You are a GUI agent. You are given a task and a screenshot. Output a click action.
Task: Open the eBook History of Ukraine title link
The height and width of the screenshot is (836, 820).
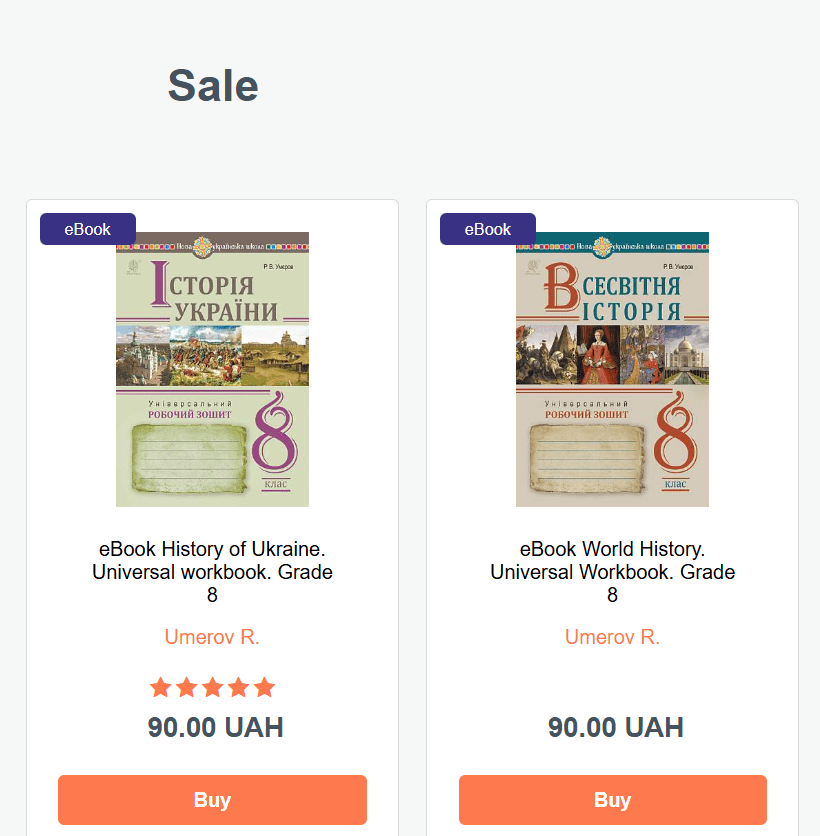click(212, 572)
